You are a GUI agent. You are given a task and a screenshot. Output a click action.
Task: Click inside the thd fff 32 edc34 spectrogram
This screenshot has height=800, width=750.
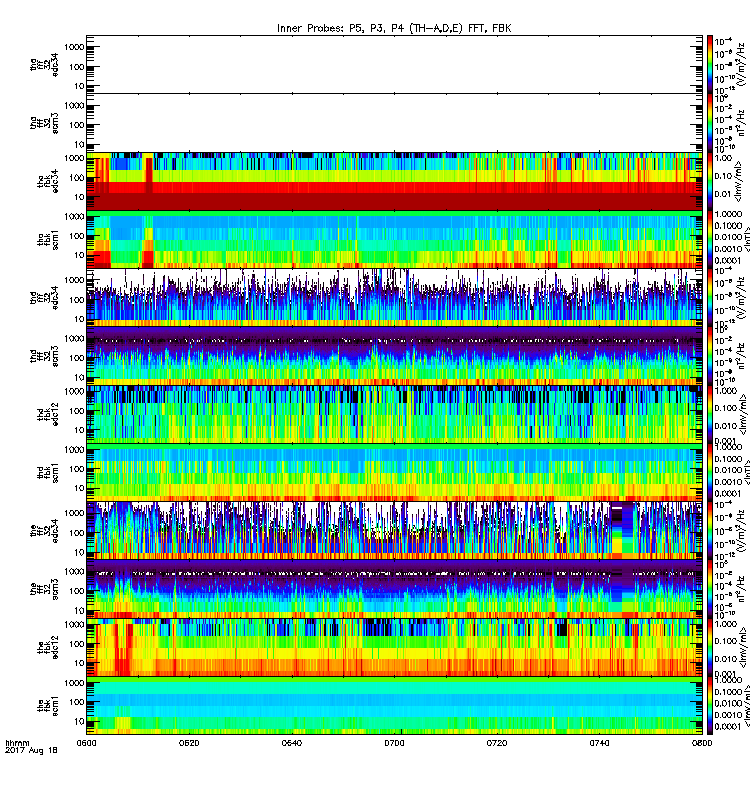[394, 297]
